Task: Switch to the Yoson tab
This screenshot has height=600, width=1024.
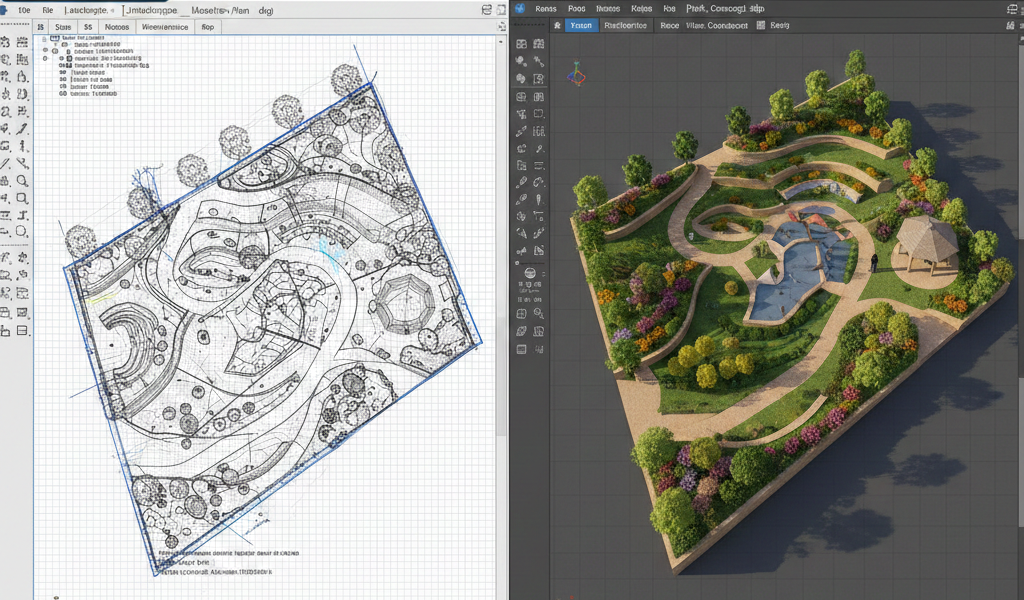Action: [x=581, y=26]
